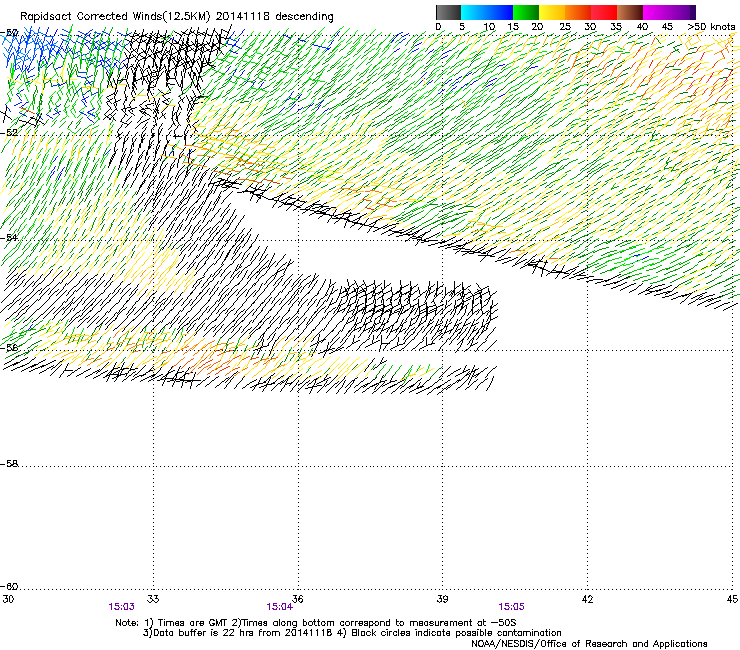The width and height of the screenshot is (740, 650).
Task: Click longitude label '30' on bottom axis
Action: pos(8,599)
